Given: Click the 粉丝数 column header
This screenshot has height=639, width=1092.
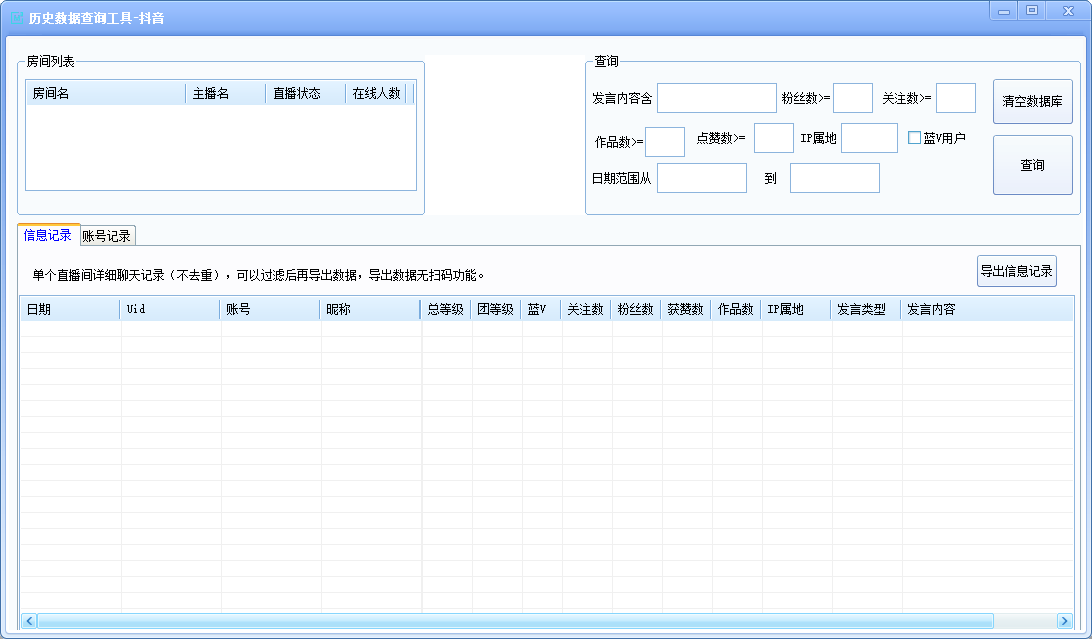Looking at the screenshot, I should pyautogui.click(x=636, y=309).
